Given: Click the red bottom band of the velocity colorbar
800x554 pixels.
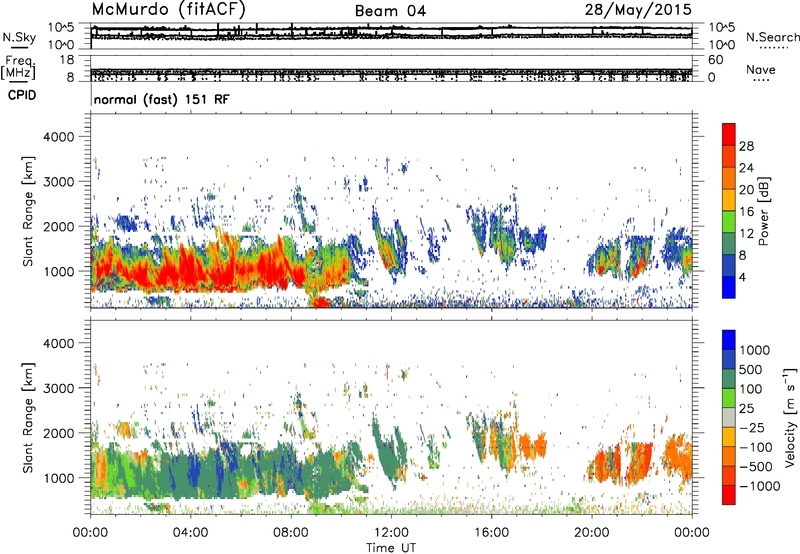Looking at the screenshot, I should [729, 495].
